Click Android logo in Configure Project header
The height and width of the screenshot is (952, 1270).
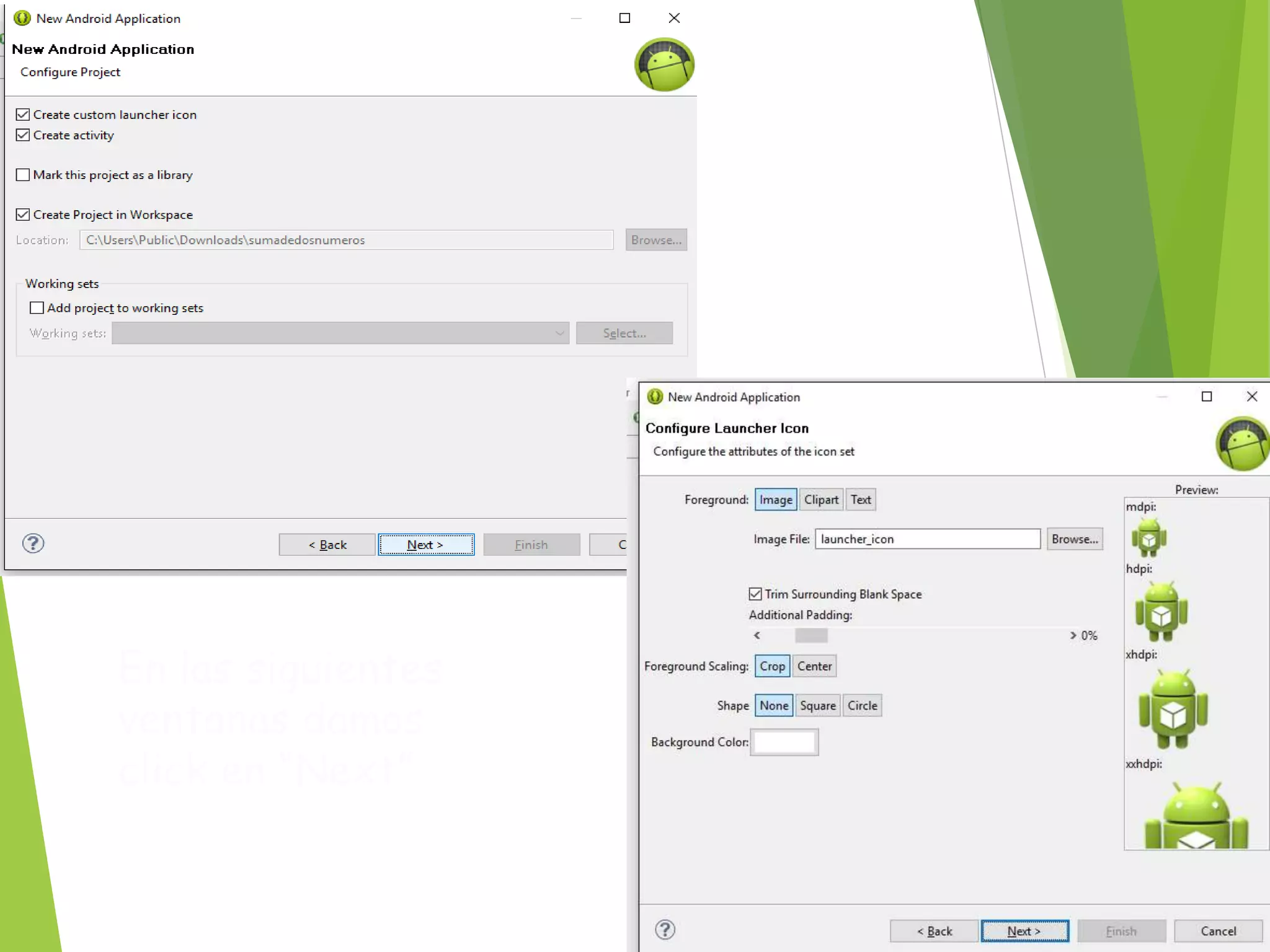click(x=664, y=64)
